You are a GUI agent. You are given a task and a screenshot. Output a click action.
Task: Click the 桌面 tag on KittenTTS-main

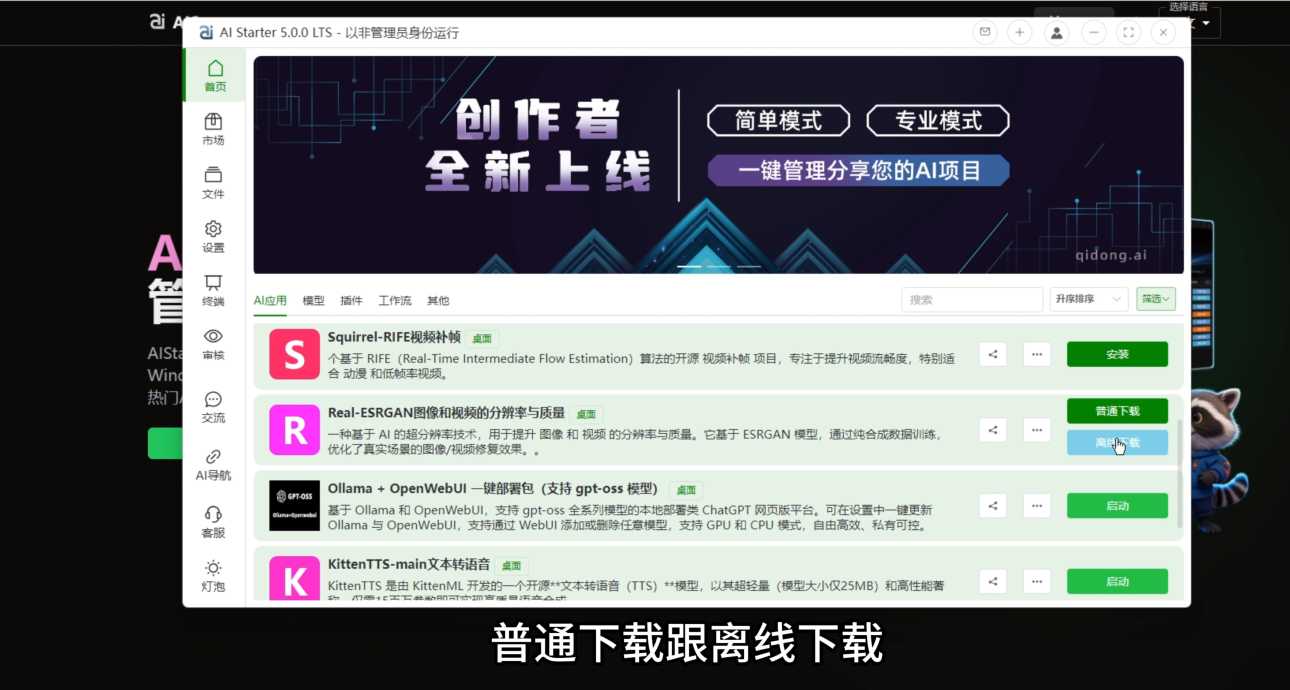click(512, 566)
